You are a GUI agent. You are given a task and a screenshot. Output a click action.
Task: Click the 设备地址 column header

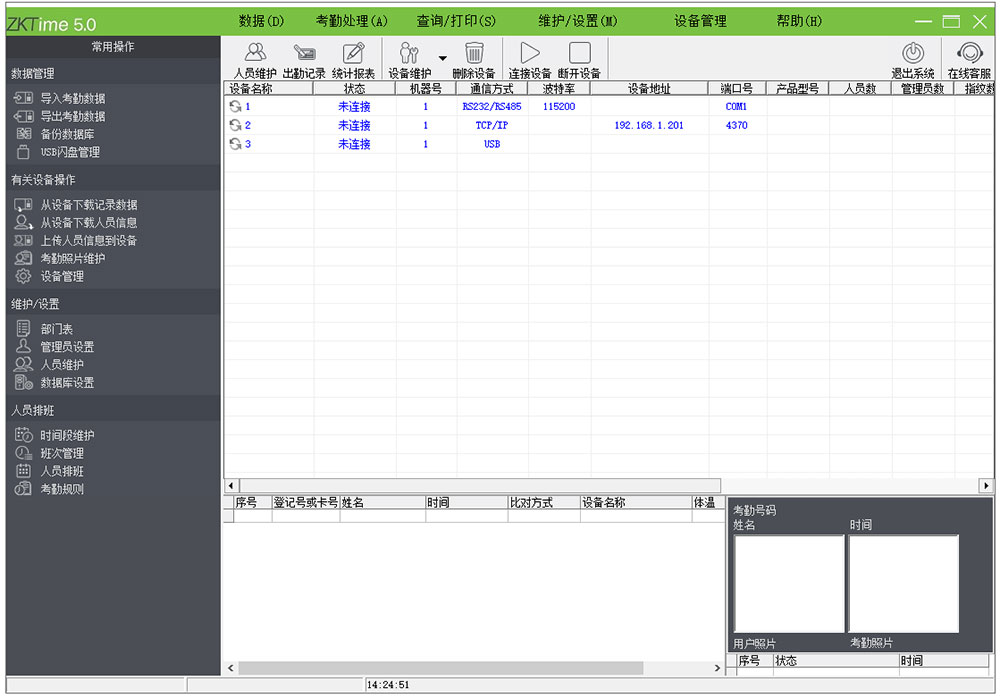tap(649, 89)
